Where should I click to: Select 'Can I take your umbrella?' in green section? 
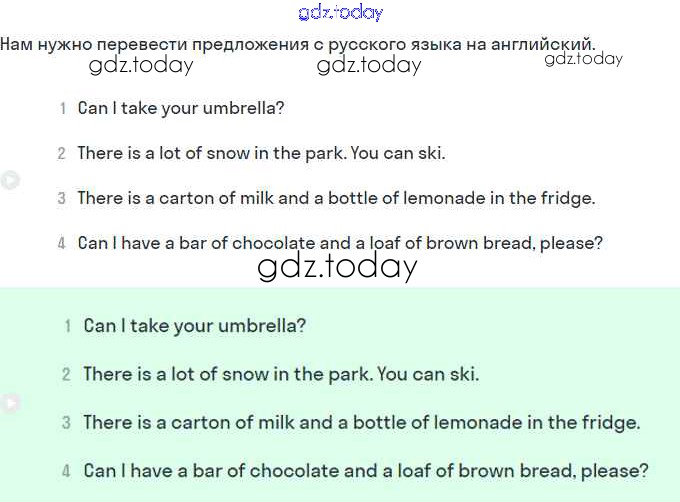pos(195,326)
